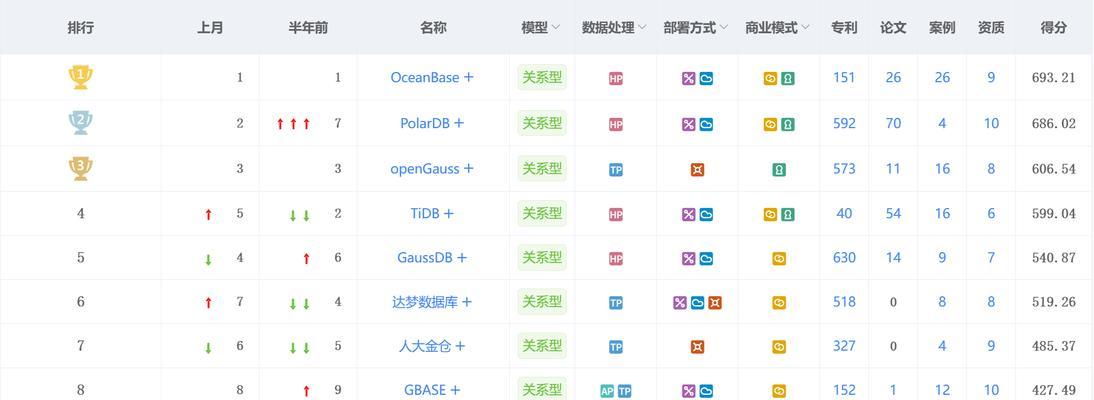Viewport: 1094px width, 400px height.
Task: Open the OceanBase database link
Action: pyautogui.click(x=426, y=77)
